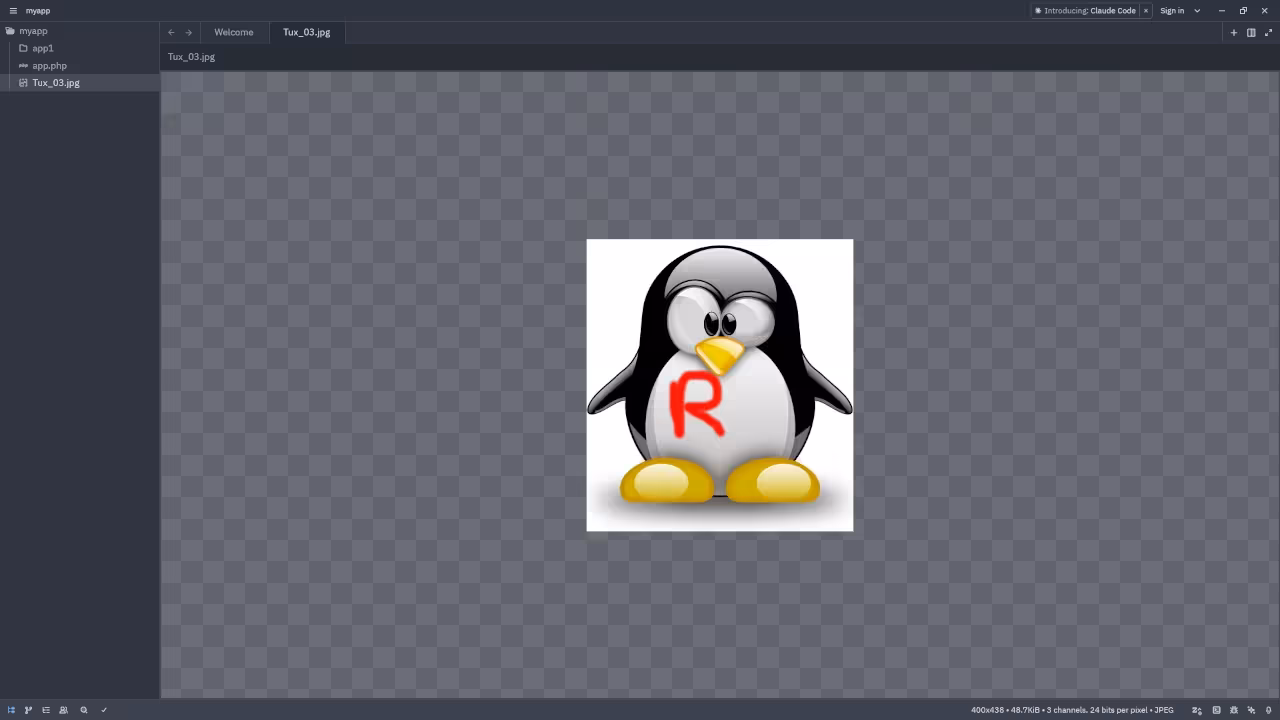This screenshot has width=1280, height=720.
Task: Open the Debugger panel bug icon
Action: click(x=1234, y=710)
